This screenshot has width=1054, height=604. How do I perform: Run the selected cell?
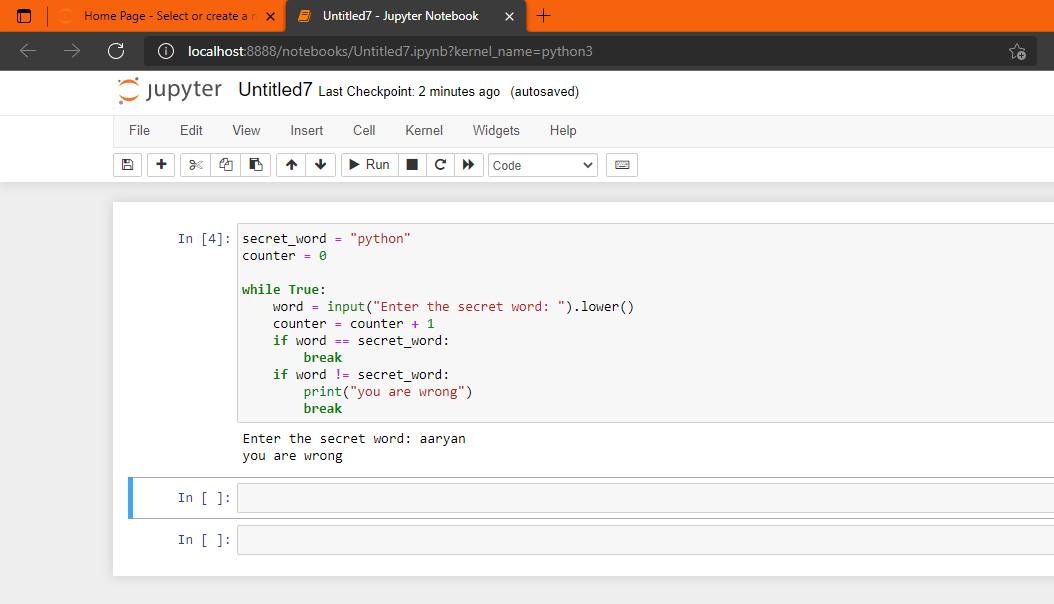tap(370, 165)
